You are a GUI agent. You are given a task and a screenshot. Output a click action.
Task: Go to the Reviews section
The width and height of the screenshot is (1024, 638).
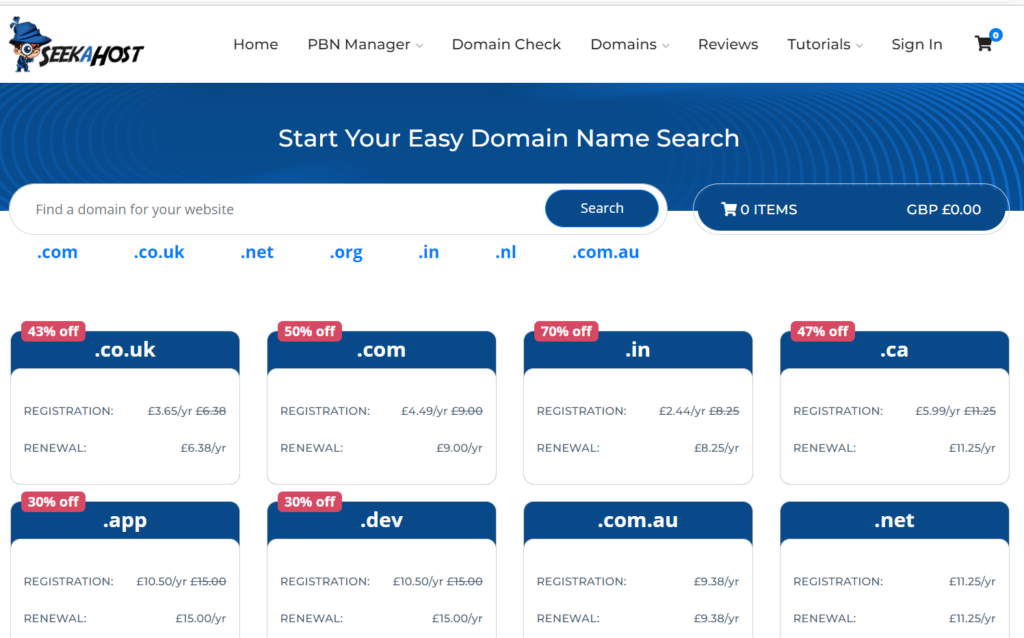click(727, 44)
